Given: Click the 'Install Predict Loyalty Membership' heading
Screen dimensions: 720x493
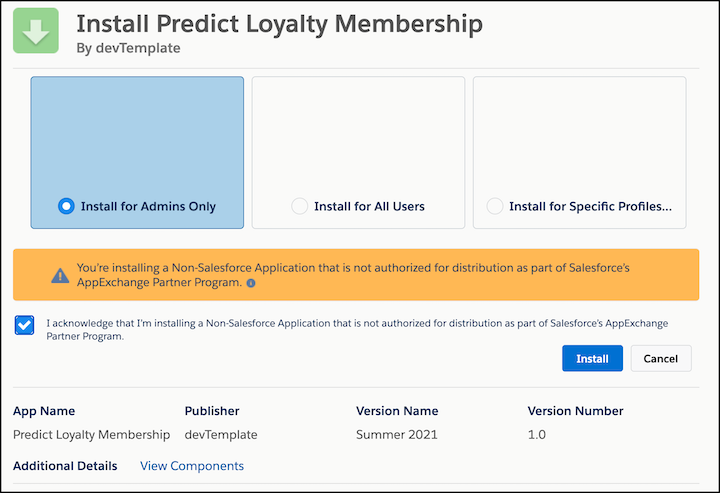Looking at the screenshot, I should click(279, 23).
